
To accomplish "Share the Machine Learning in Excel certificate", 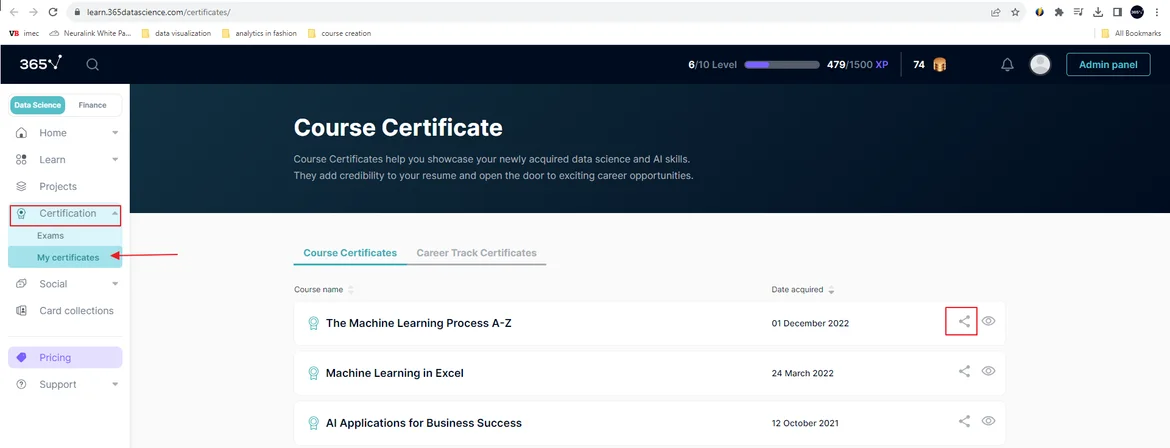I will pyautogui.click(x=964, y=371).
